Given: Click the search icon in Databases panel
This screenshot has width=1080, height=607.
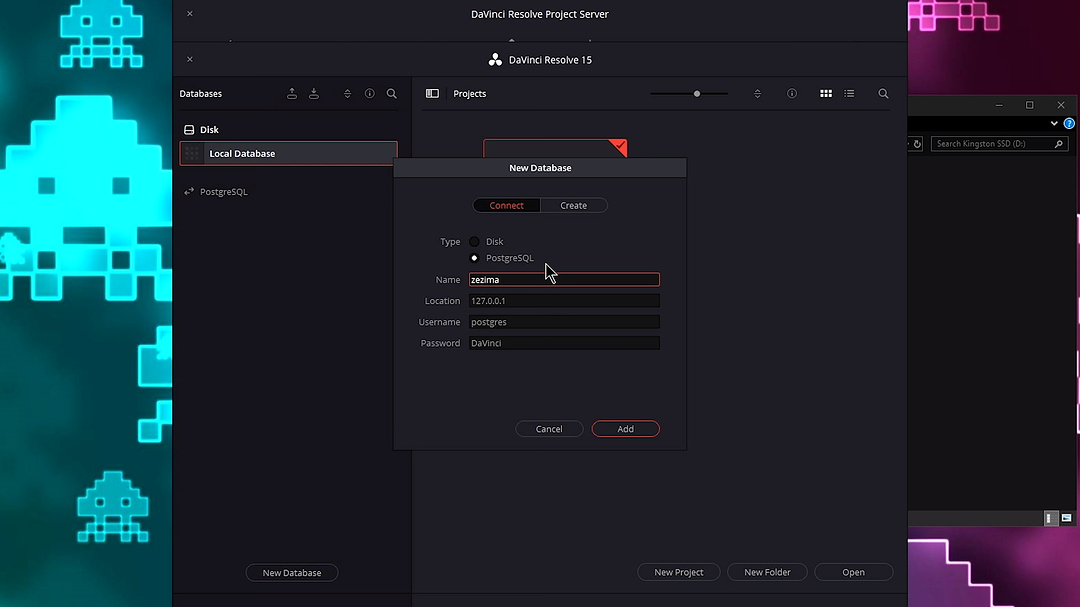Looking at the screenshot, I should coord(392,94).
